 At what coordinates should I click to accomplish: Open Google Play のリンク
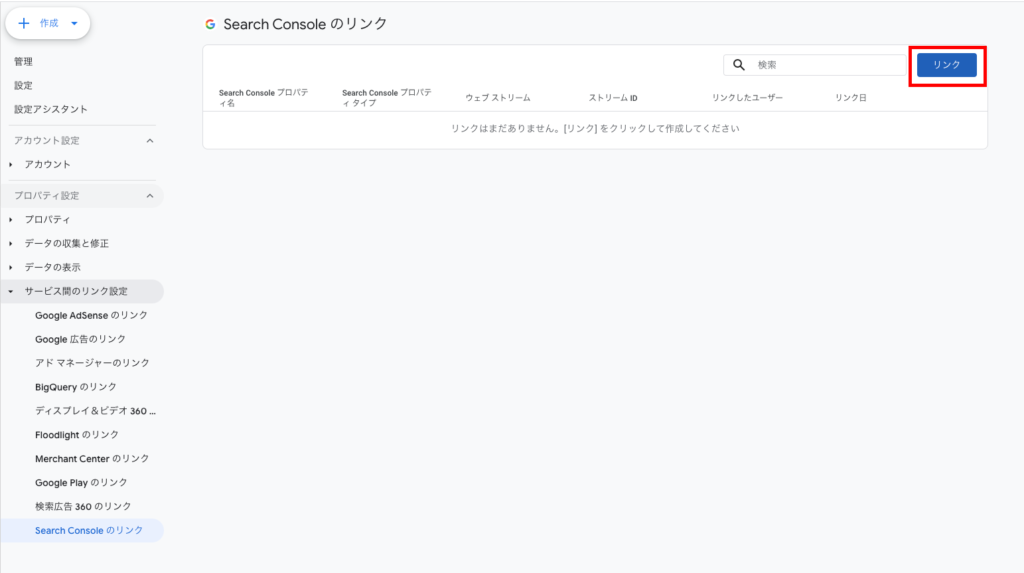(x=81, y=482)
